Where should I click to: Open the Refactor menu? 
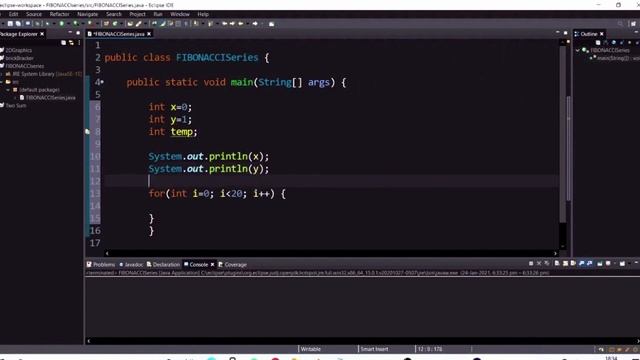(x=60, y=14)
